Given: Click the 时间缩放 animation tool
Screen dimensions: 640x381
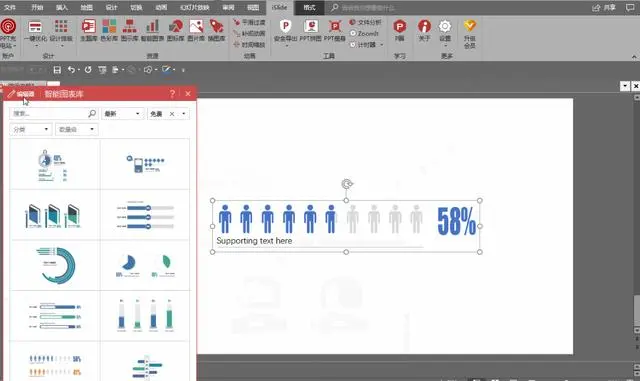Looking at the screenshot, I should click(x=249, y=45).
